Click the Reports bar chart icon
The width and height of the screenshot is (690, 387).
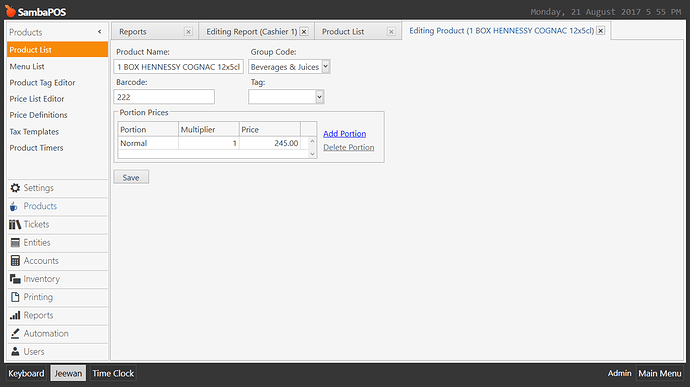click(15, 315)
